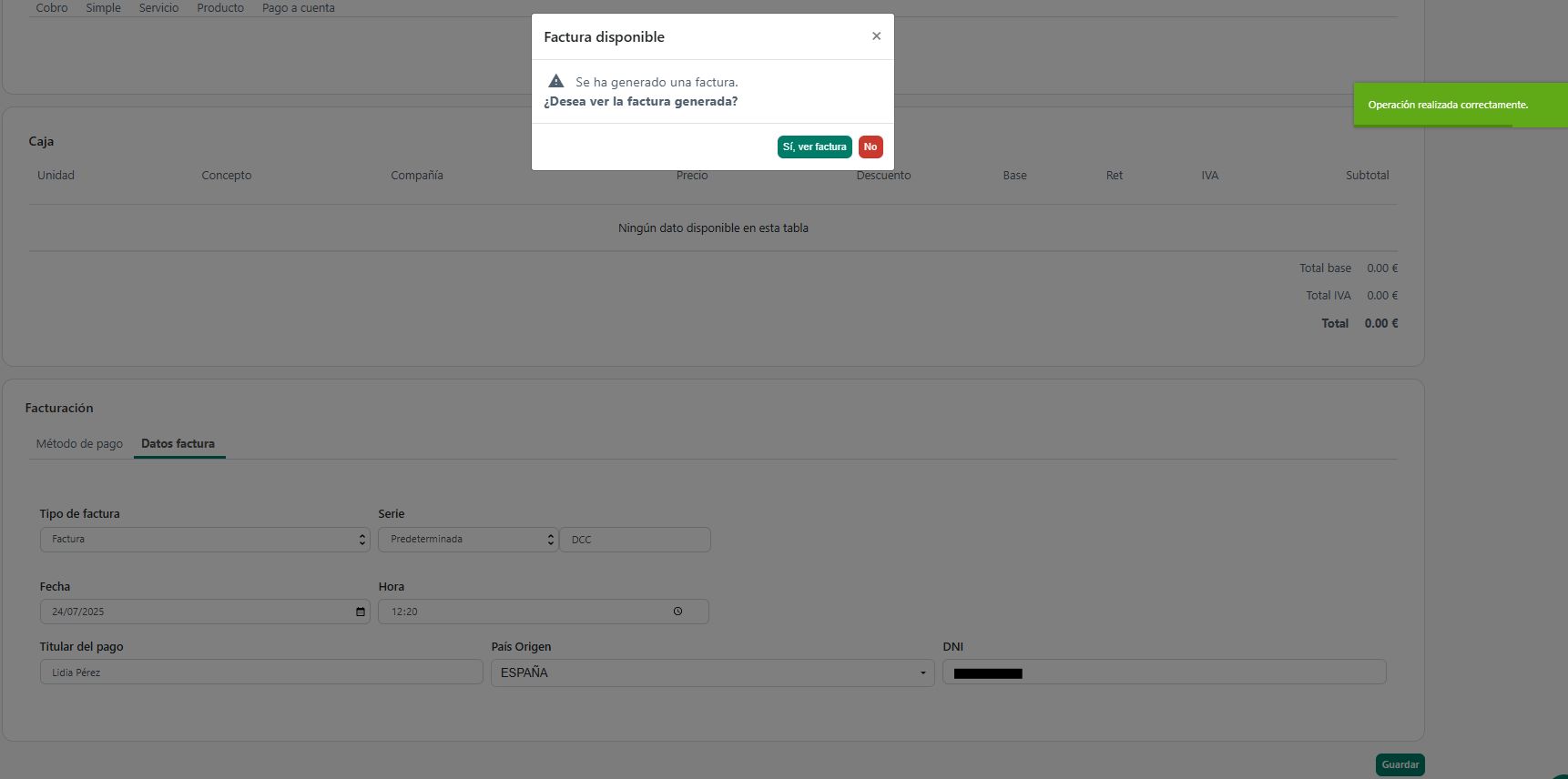Click the DCC series code field
Image resolution: width=1568 pixels, height=779 pixels.
coord(635,540)
